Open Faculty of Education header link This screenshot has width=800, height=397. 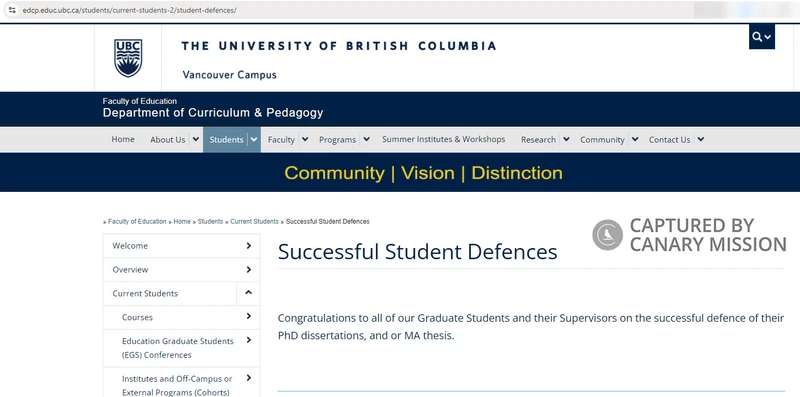coord(140,101)
